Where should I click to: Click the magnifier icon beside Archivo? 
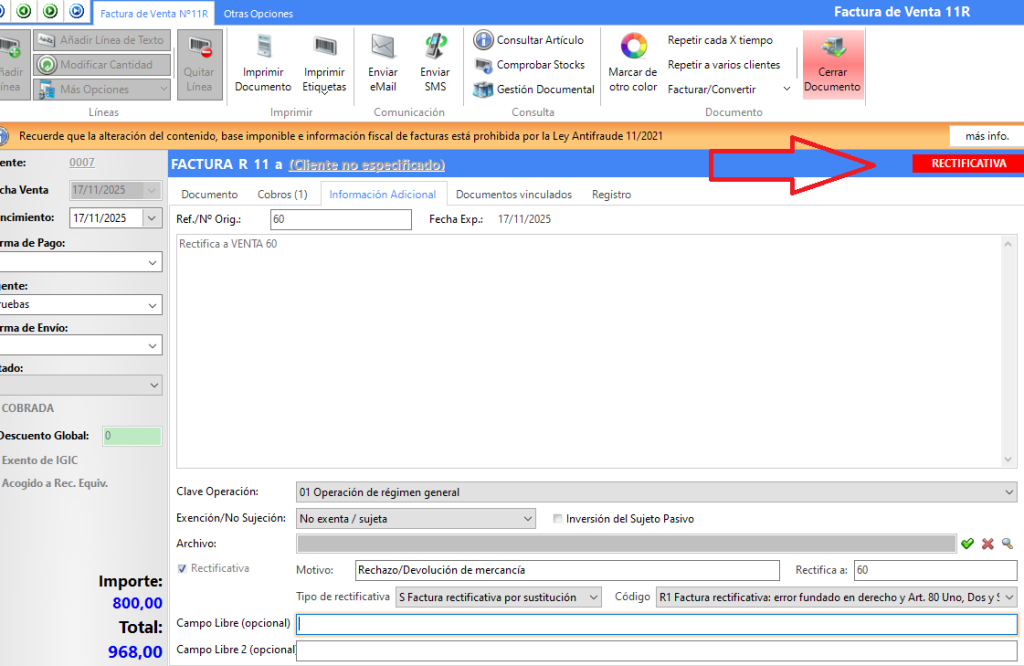(x=1007, y=544)
